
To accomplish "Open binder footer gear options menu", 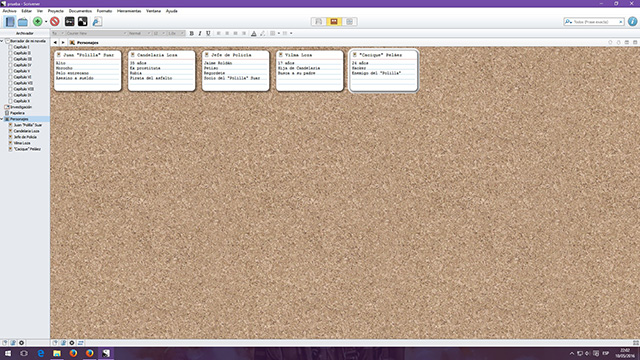I will click(x=21, y=343).
